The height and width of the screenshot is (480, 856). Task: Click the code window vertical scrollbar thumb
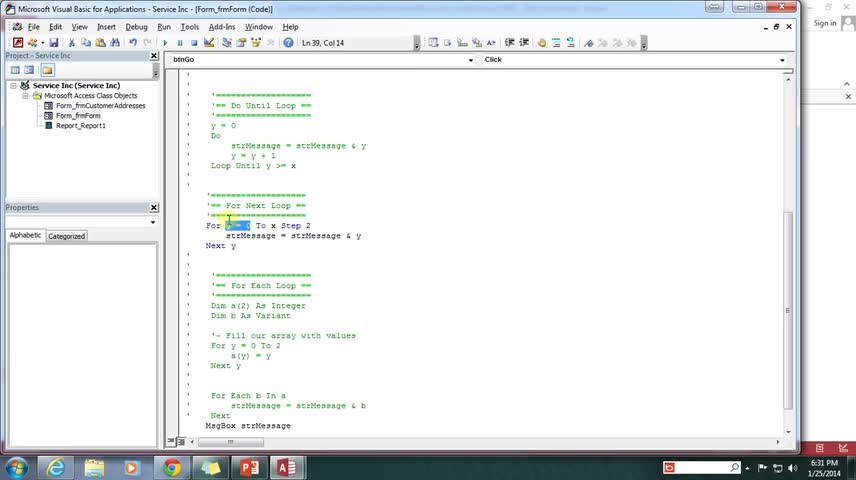point(788,310)
